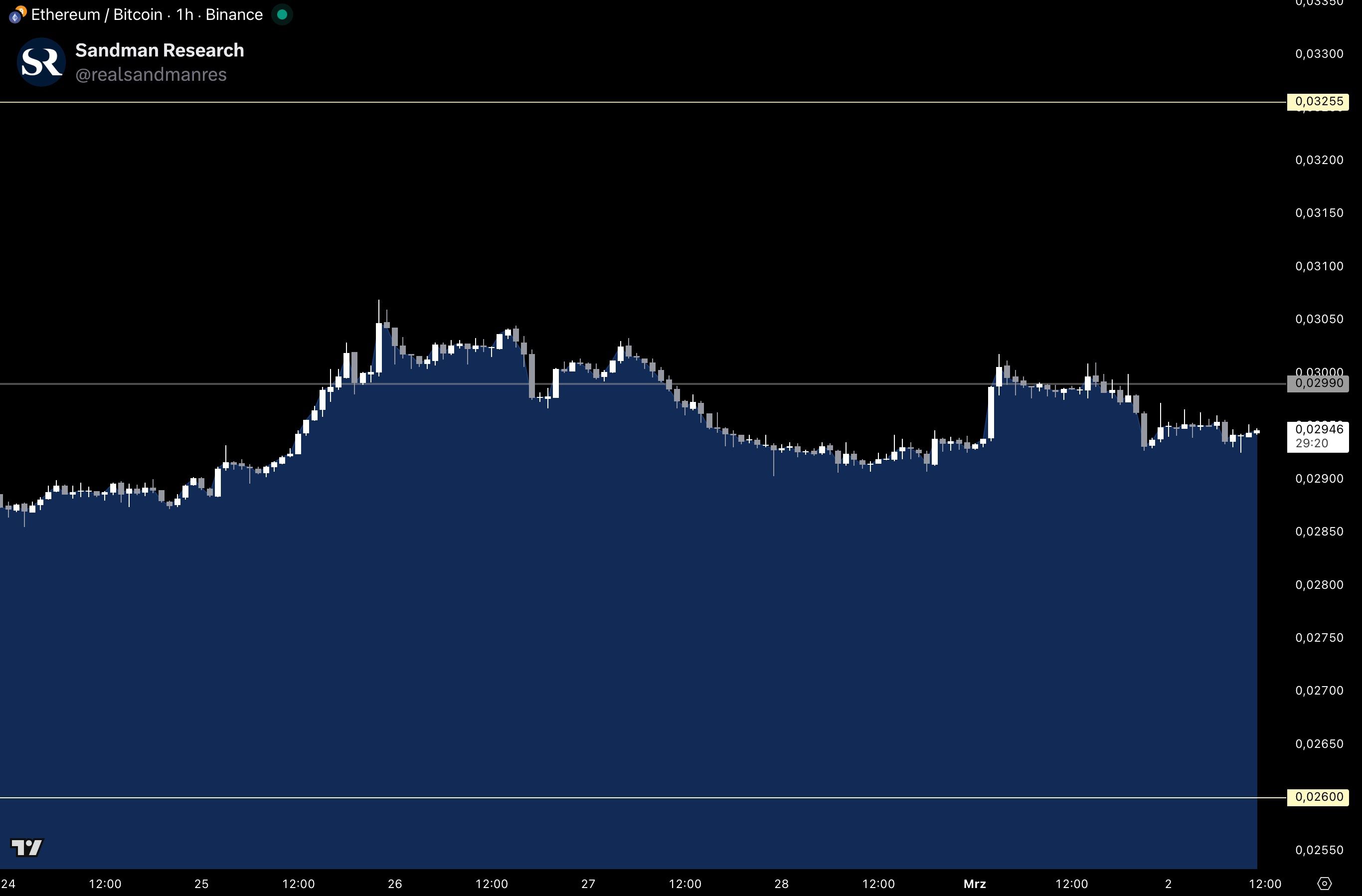Click the 26 date marker on time axis
Image resolution: width=1362 pixels, height=896 pixels.
pyautogui.click(x=395, y=884)
